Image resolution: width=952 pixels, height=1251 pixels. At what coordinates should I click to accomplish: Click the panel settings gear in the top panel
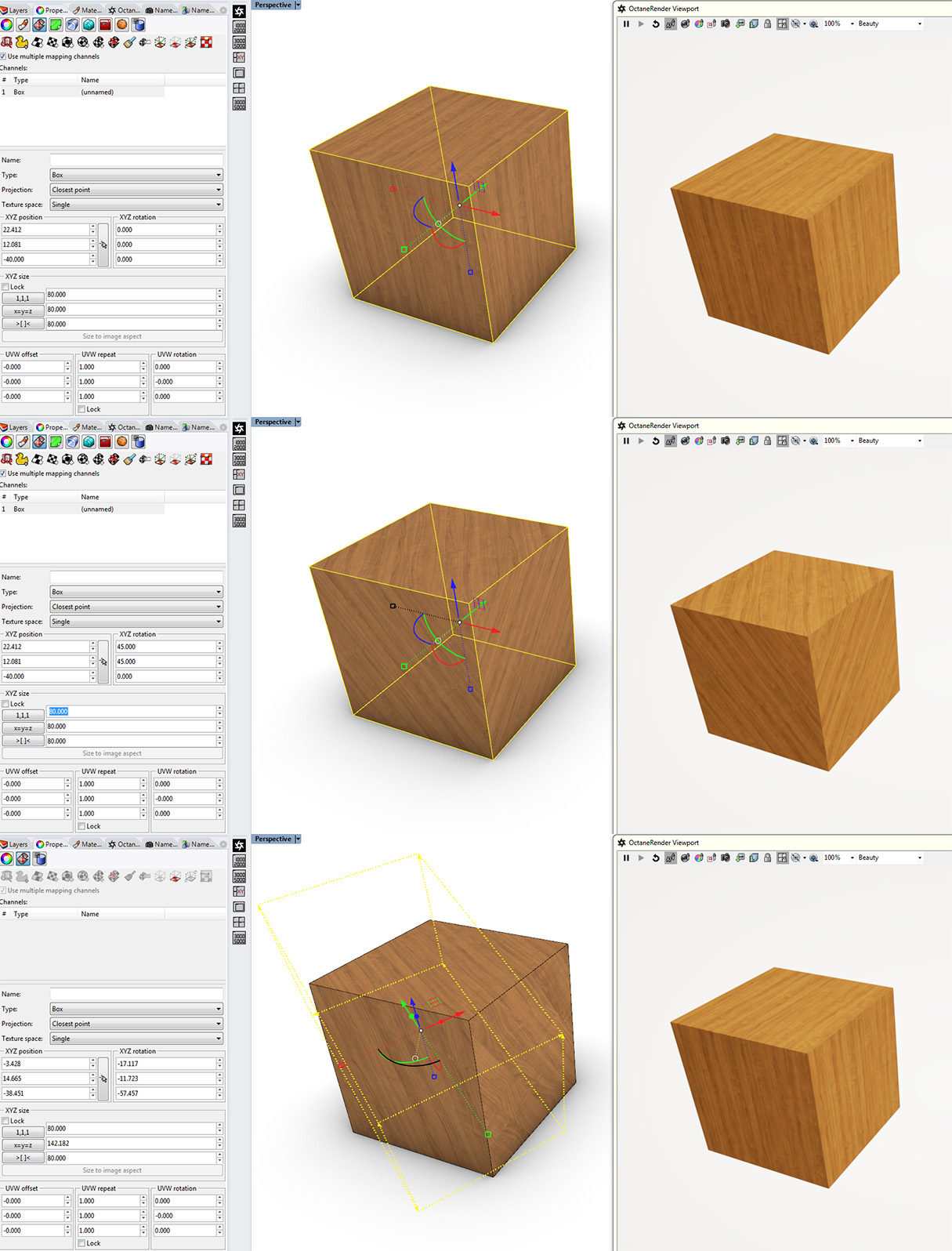point(223,10)
